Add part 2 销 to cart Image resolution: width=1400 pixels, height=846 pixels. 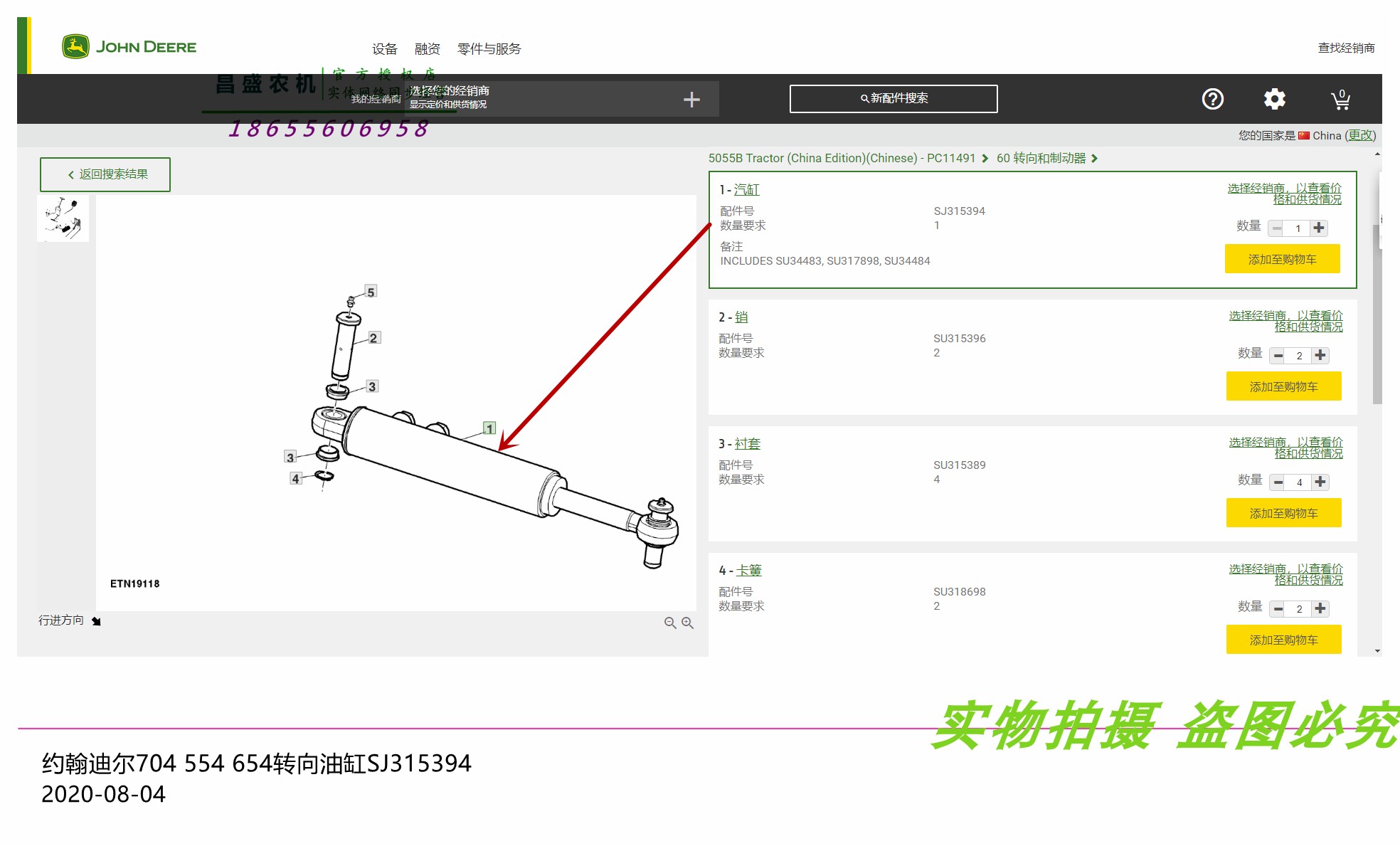tap(1283, 386)
